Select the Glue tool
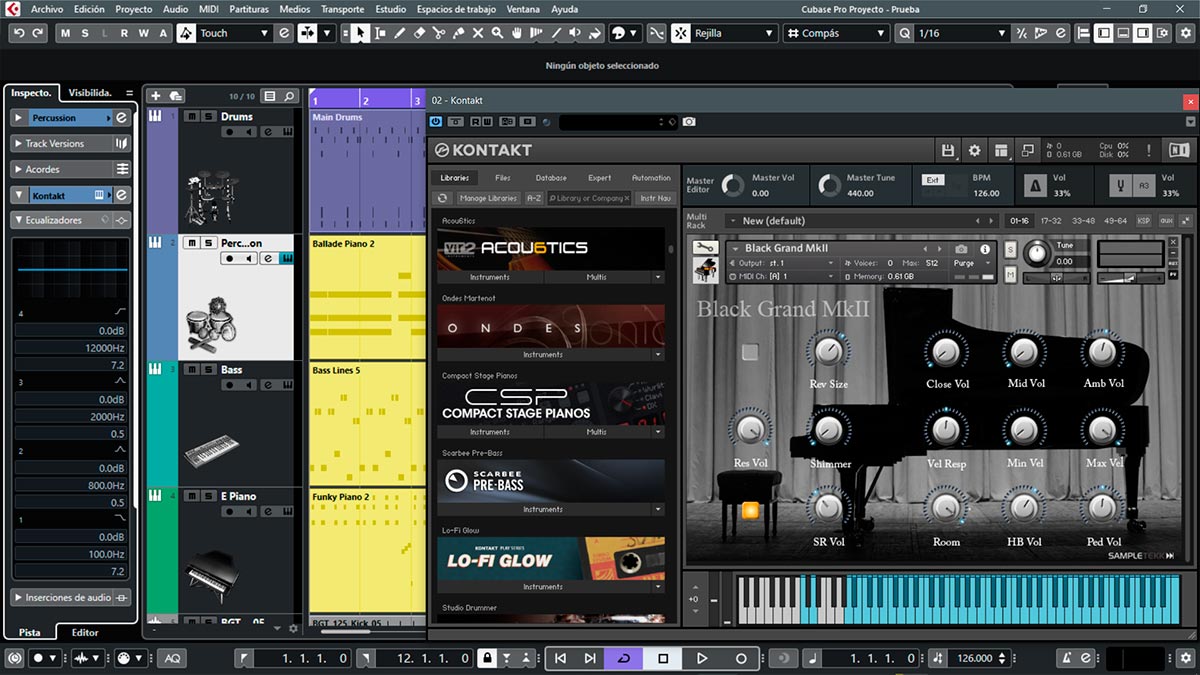Viewport: 1200px width, 675px height. point(459,33)
